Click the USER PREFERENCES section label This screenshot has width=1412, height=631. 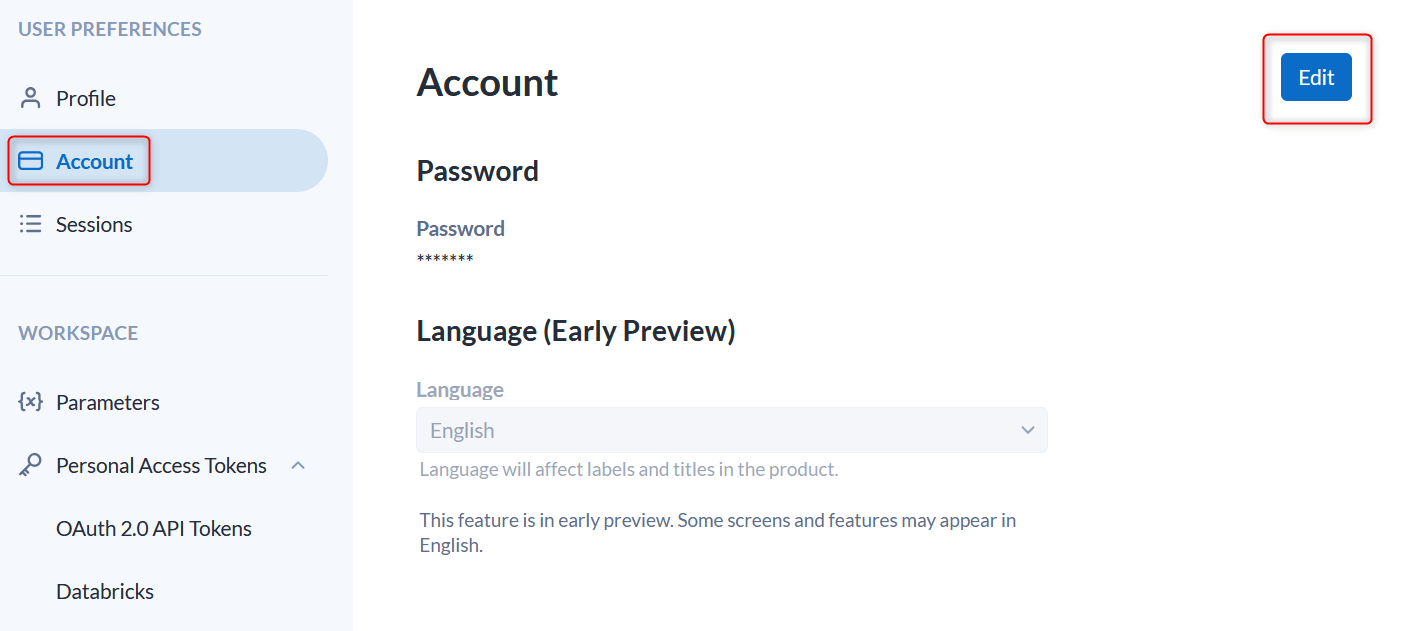(109, 29)
